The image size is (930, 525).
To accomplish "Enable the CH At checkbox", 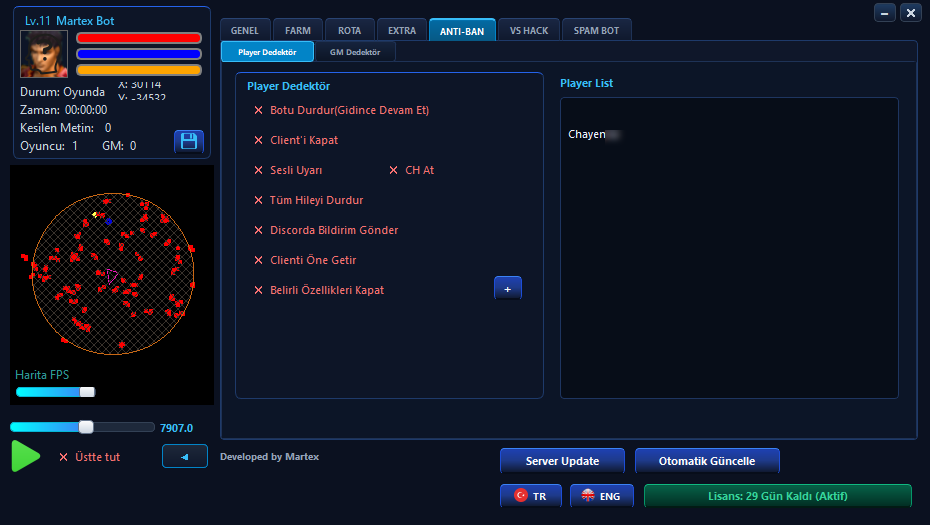I will 412,170.
